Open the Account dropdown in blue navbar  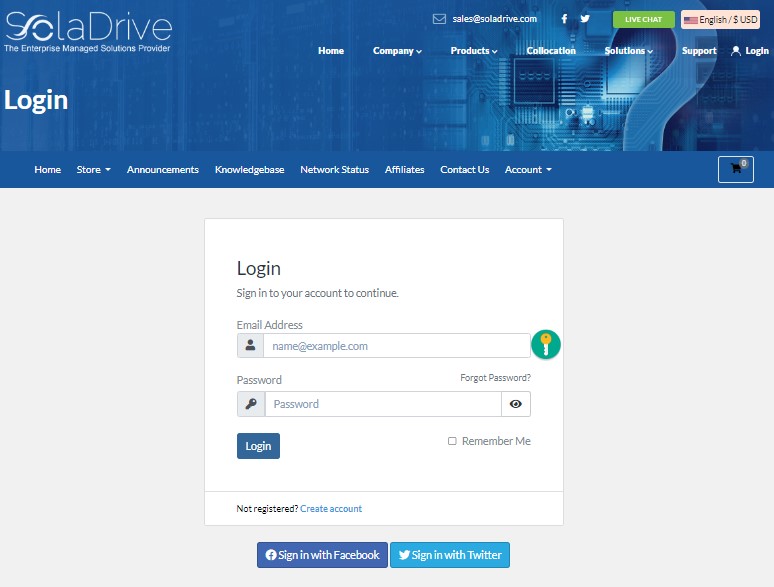pyautogui.click(x=528, y=169)
